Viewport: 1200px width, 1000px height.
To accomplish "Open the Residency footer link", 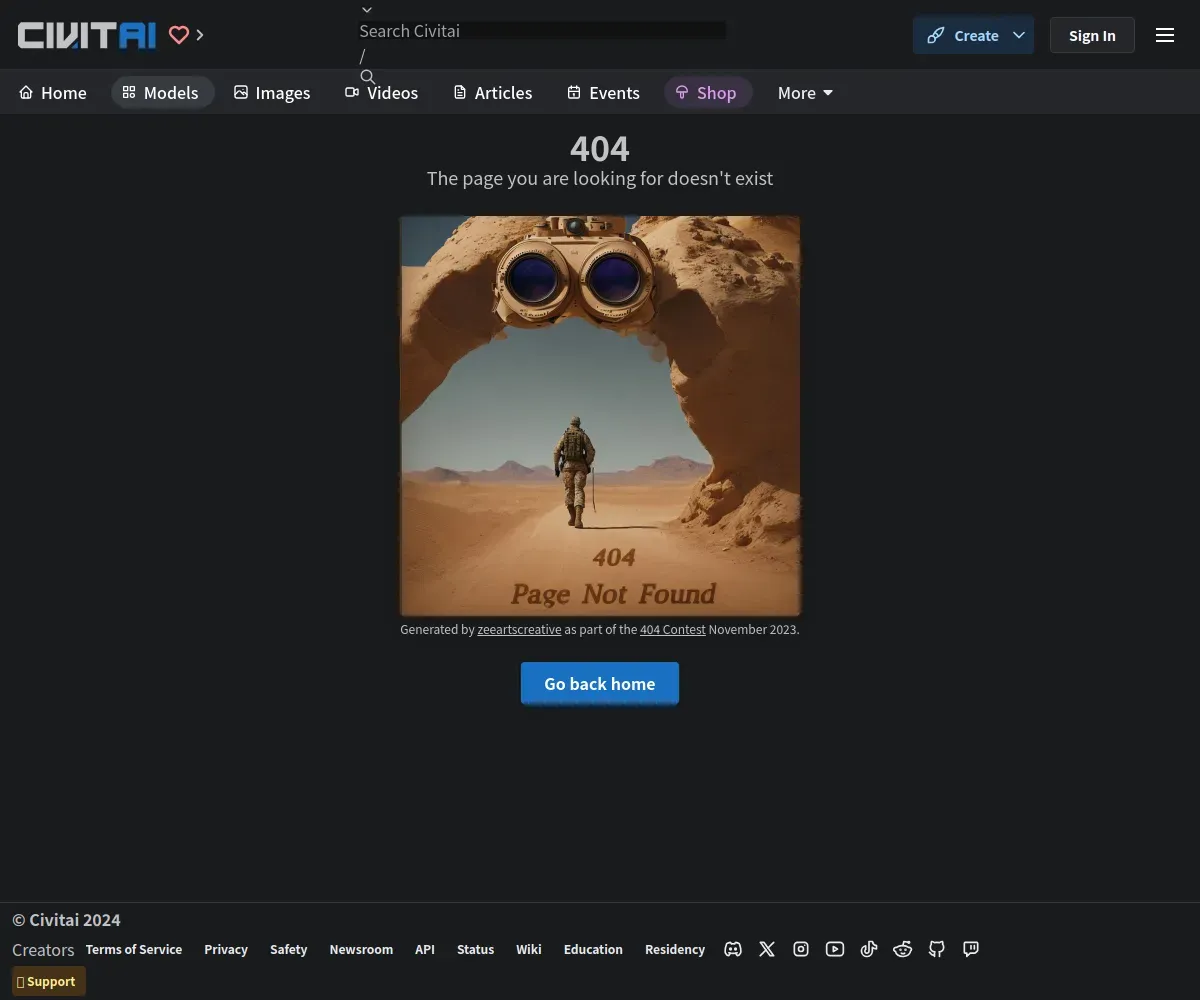I will tap(675, 949).
